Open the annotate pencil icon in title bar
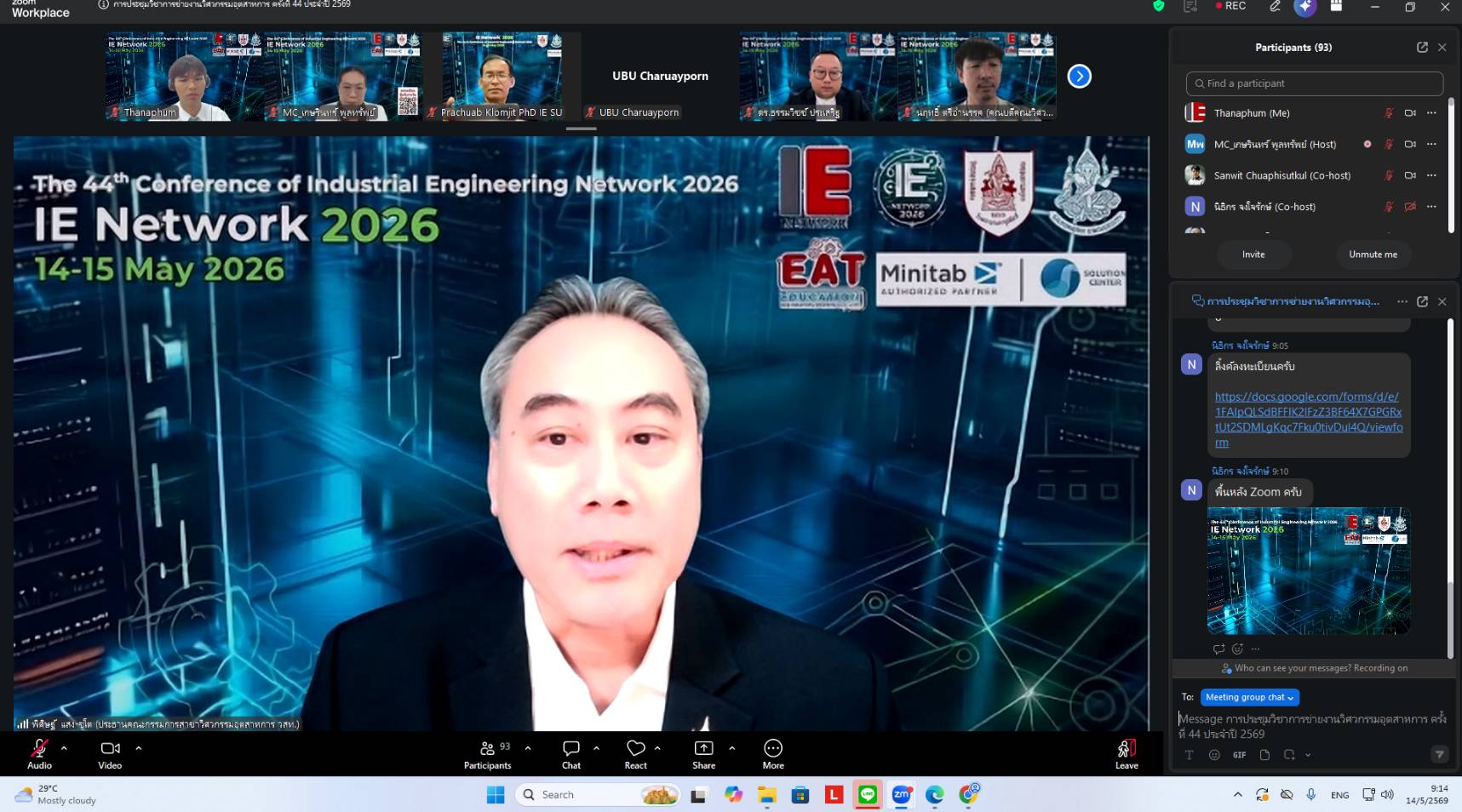The height and width of the screenshot is (812, 1462). [1275, 6]
